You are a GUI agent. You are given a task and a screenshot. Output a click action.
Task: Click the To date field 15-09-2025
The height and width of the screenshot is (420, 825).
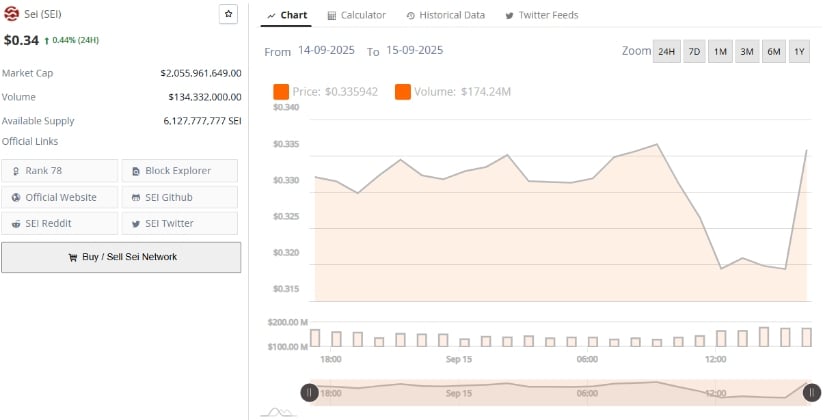[x=415, y=51]
